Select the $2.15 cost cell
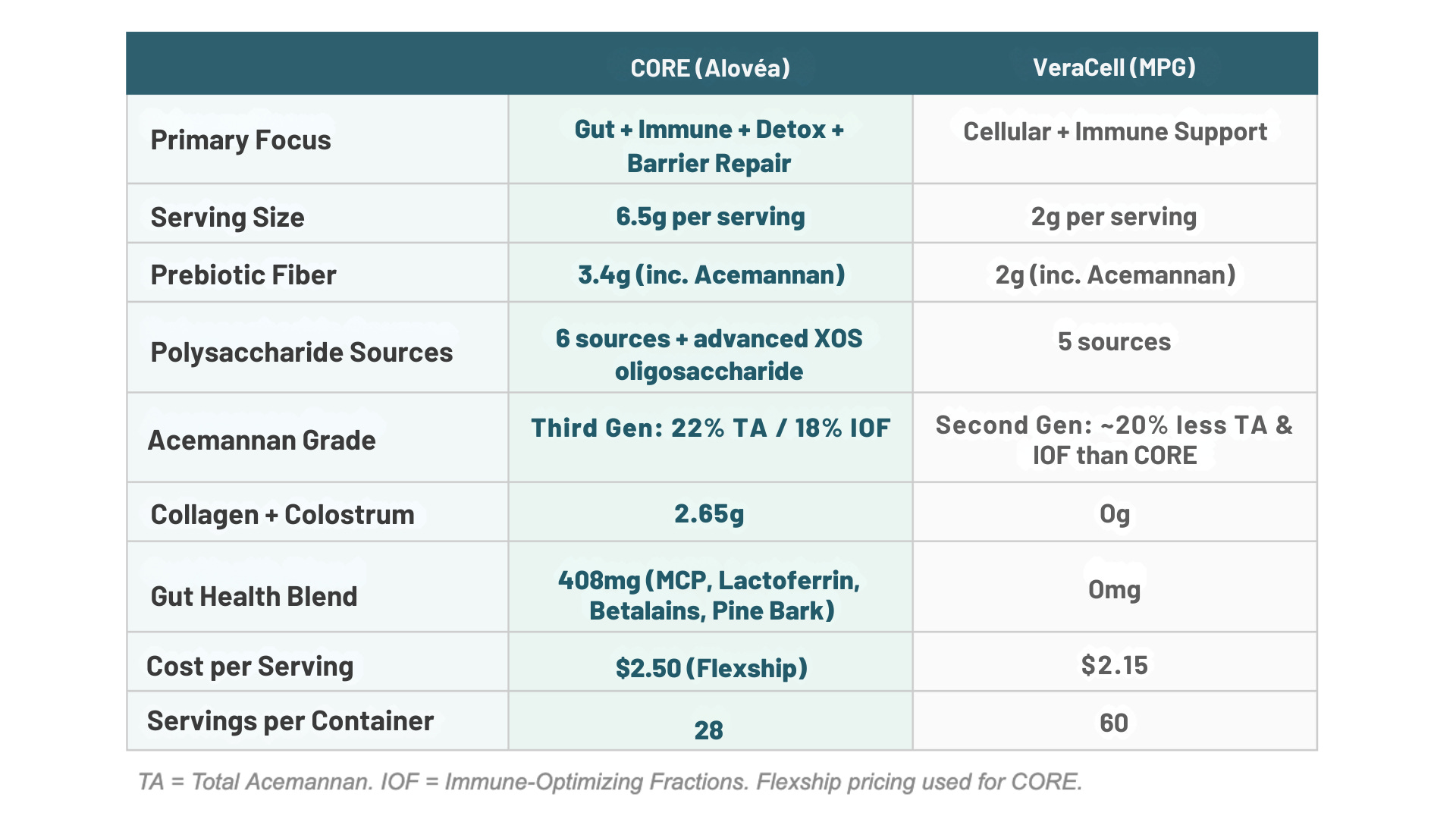 click(x=1114, y=665)
